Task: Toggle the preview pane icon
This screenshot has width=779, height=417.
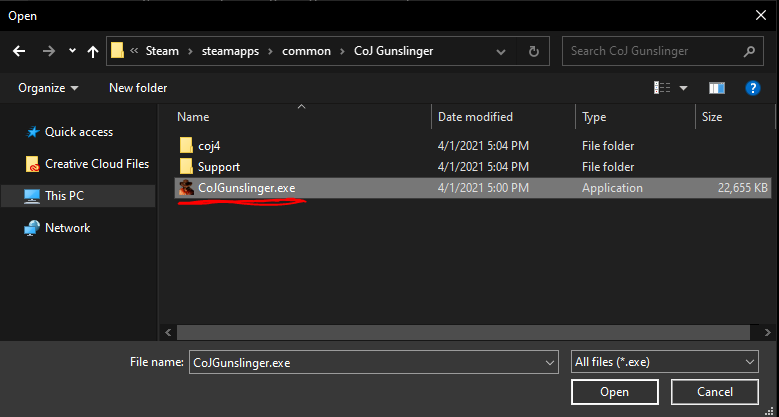Action: point(716,88)
